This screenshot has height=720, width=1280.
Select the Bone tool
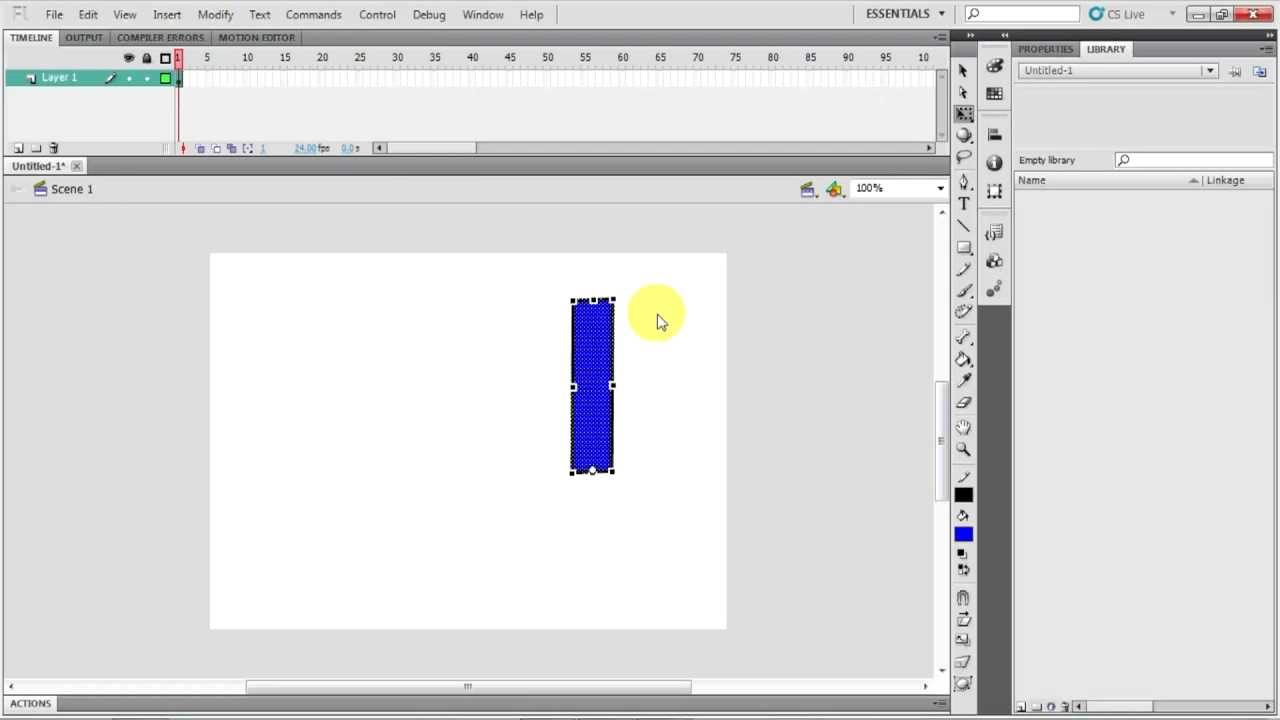(x=963, y=337)
